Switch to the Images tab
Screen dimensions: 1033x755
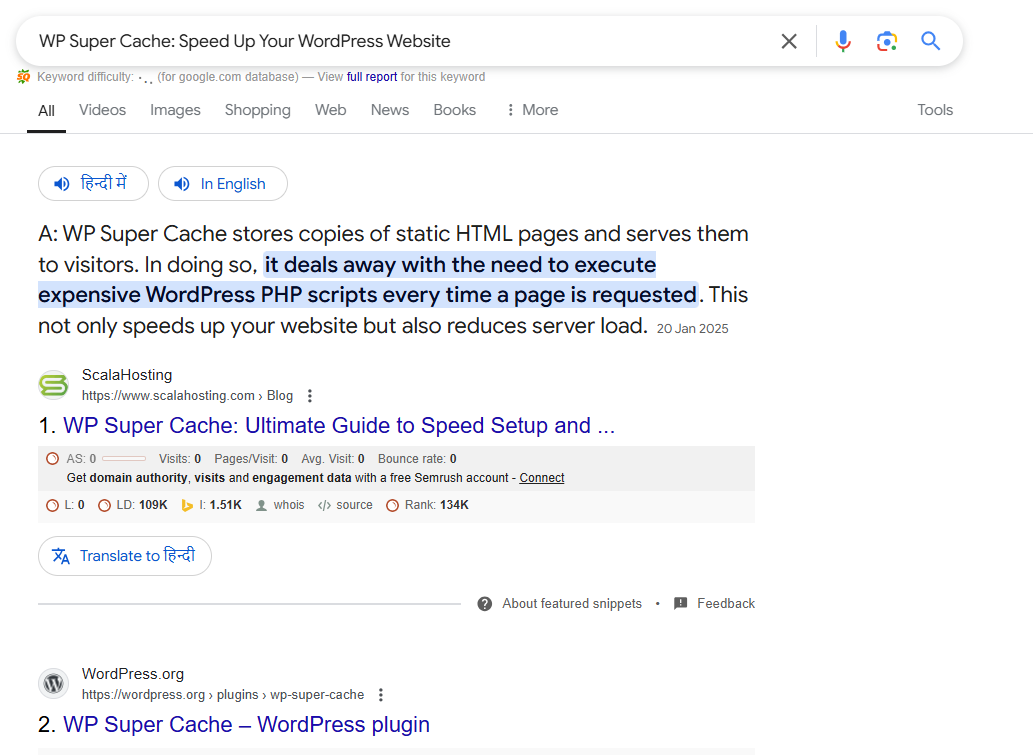coord(175,110)
